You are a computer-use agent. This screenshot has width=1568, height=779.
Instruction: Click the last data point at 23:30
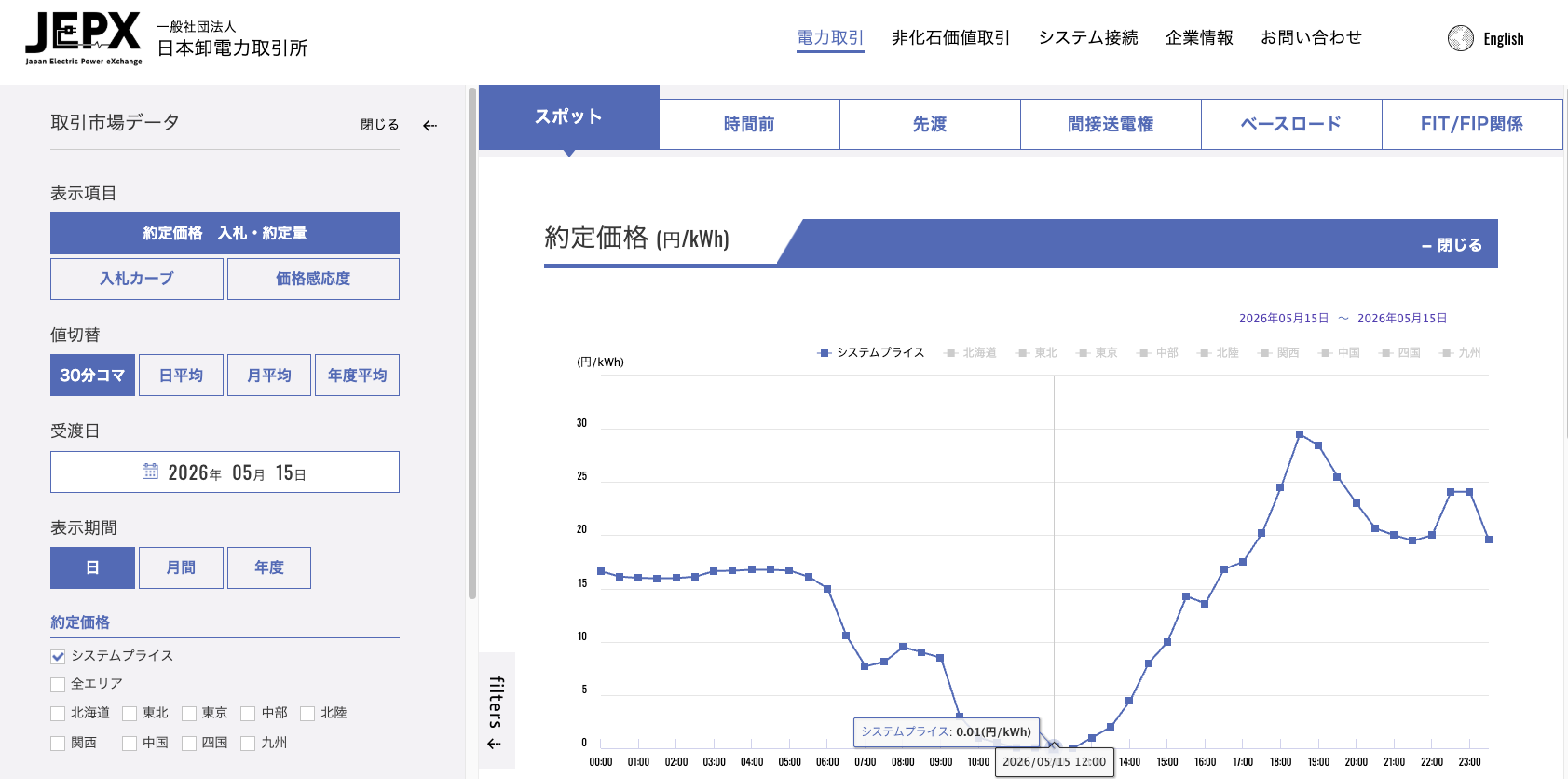pos(1489,540)
